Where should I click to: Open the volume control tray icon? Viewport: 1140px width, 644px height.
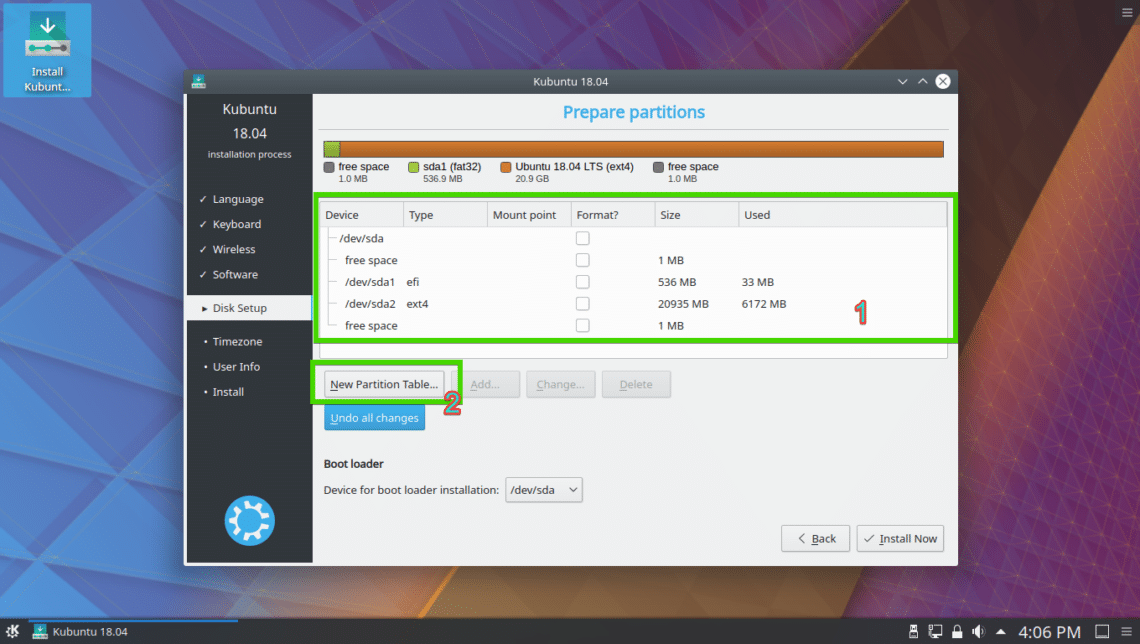[x=979, y=632]
